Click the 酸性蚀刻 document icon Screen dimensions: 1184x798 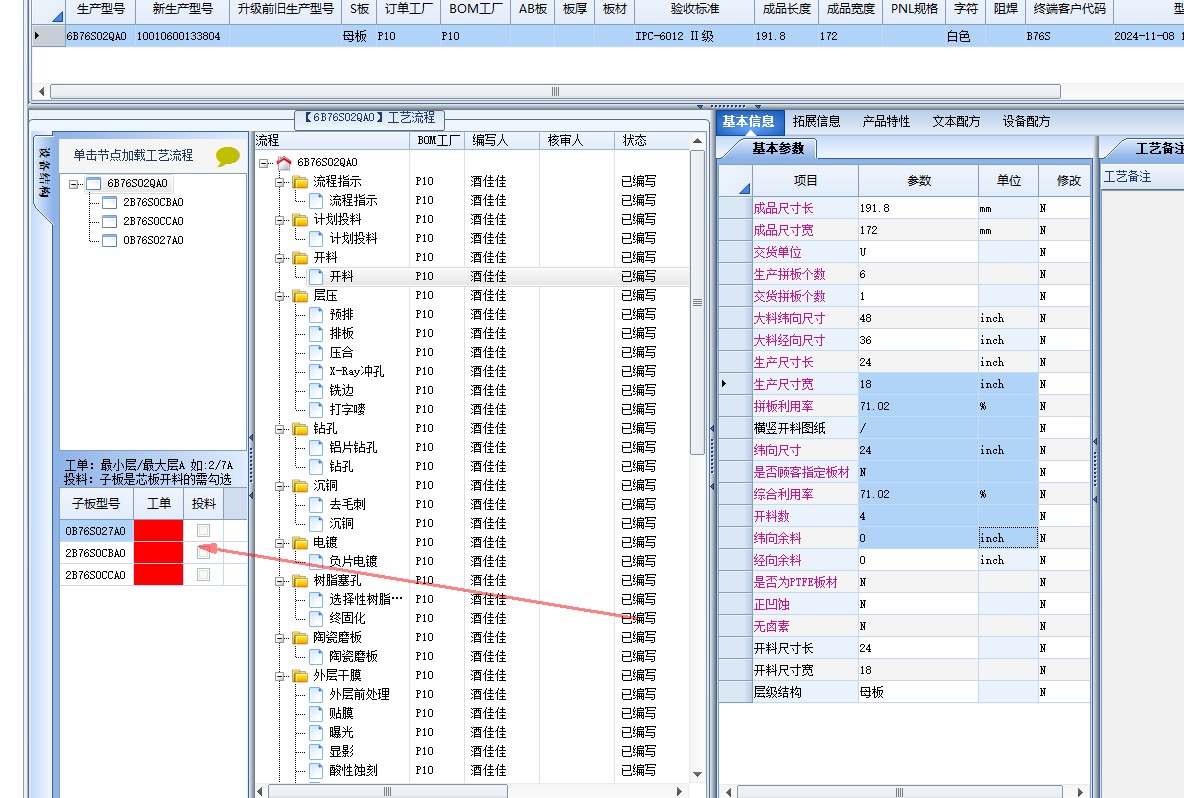(317, 771)
